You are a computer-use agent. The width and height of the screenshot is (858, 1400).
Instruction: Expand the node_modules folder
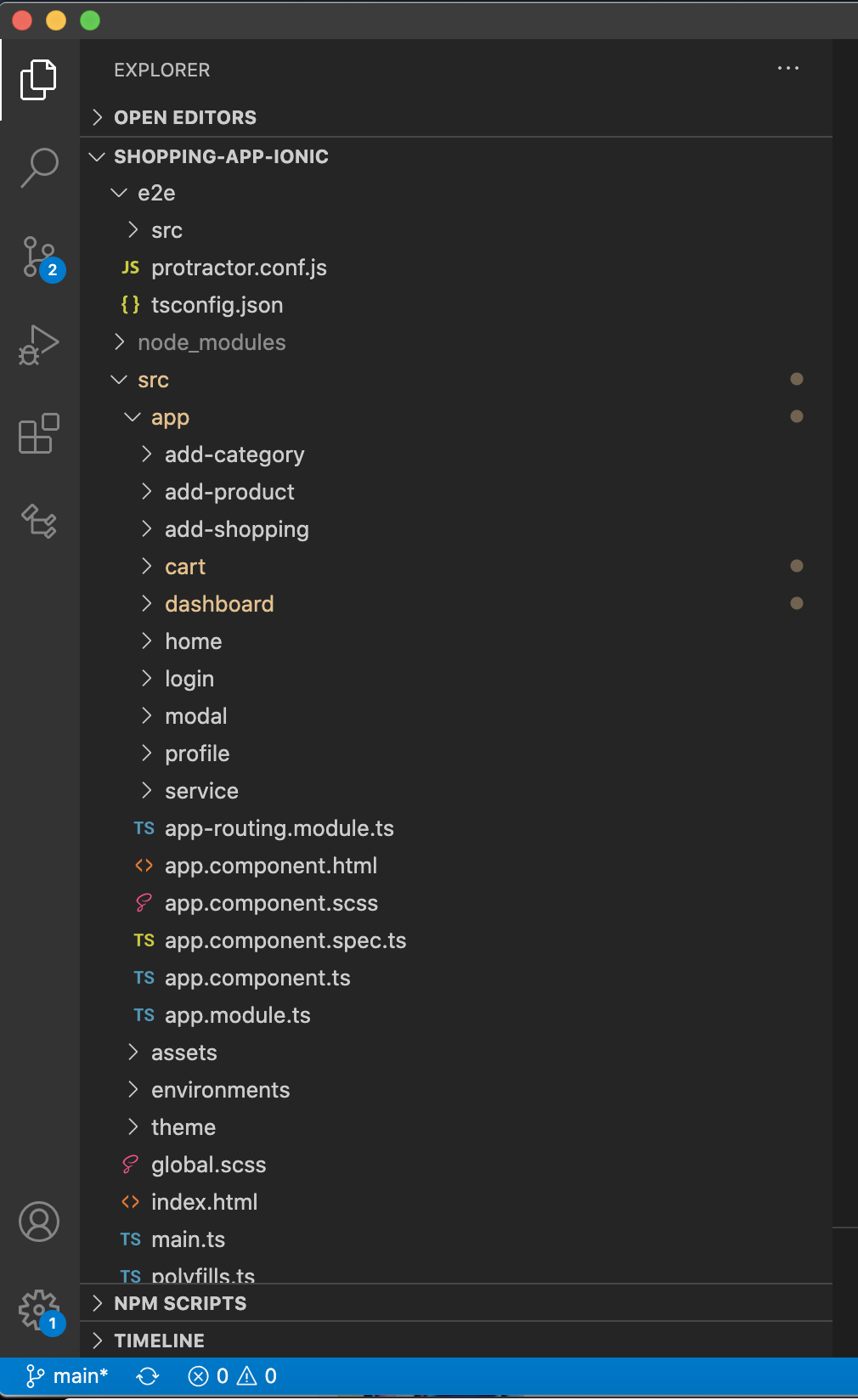(x=212, y=342)
